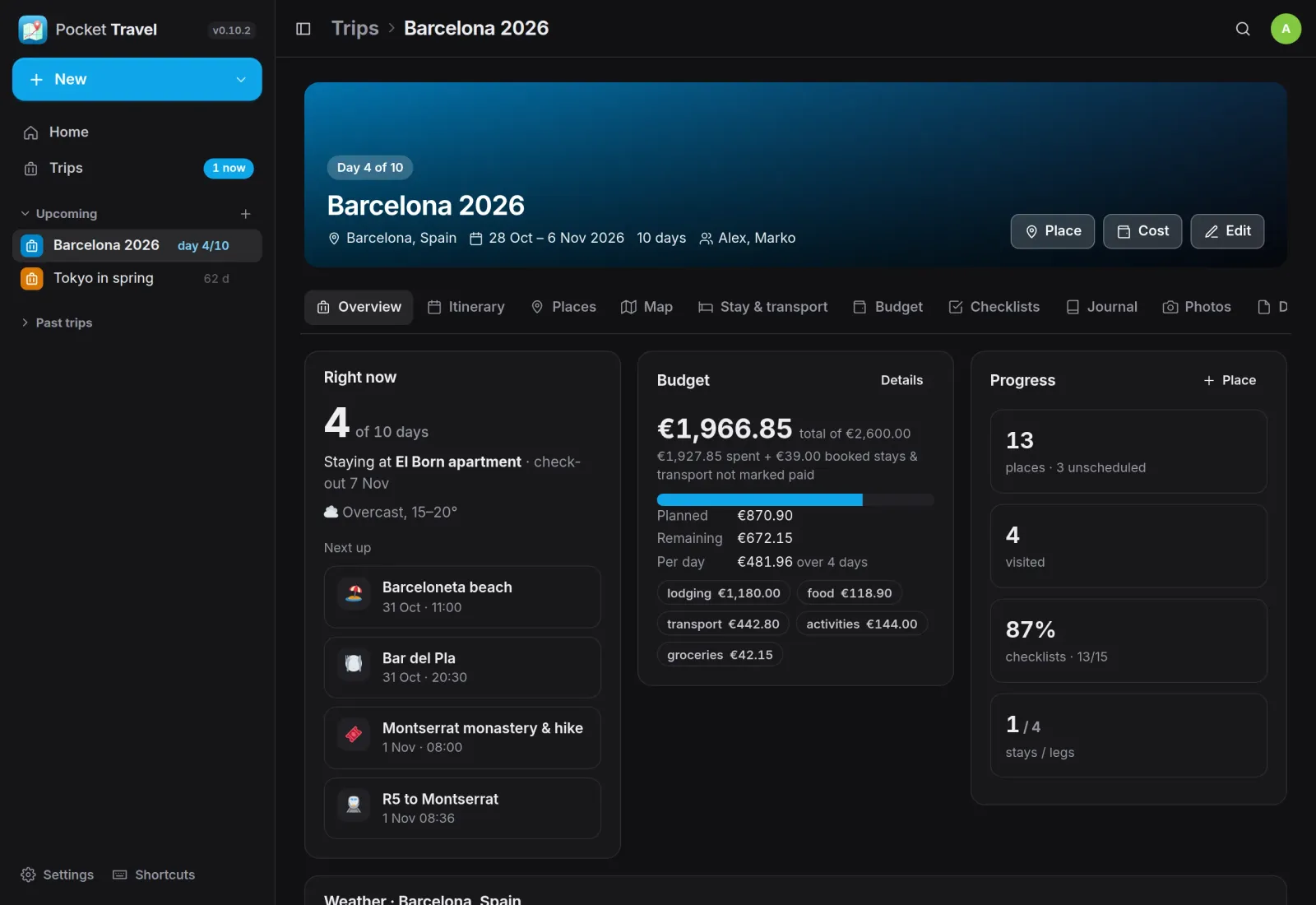The height and width of the screenshot is (905, 1316).
Task: Click the Place button in the trip header
Action: [1052, 231]
